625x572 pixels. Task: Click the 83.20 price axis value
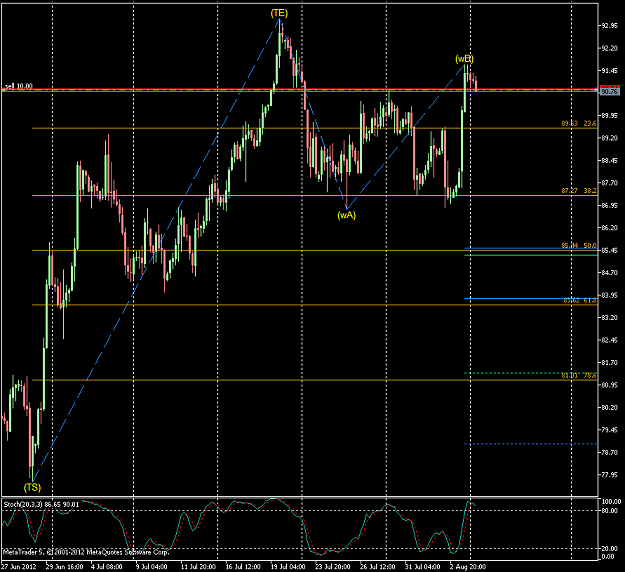(x=609, y=318)
